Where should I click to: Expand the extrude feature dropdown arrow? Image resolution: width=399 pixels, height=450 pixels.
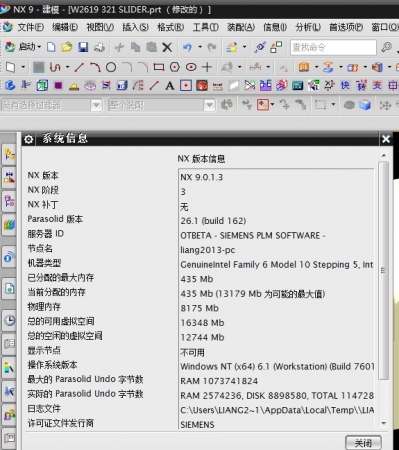pyautogui.click(x=316, y=67)
